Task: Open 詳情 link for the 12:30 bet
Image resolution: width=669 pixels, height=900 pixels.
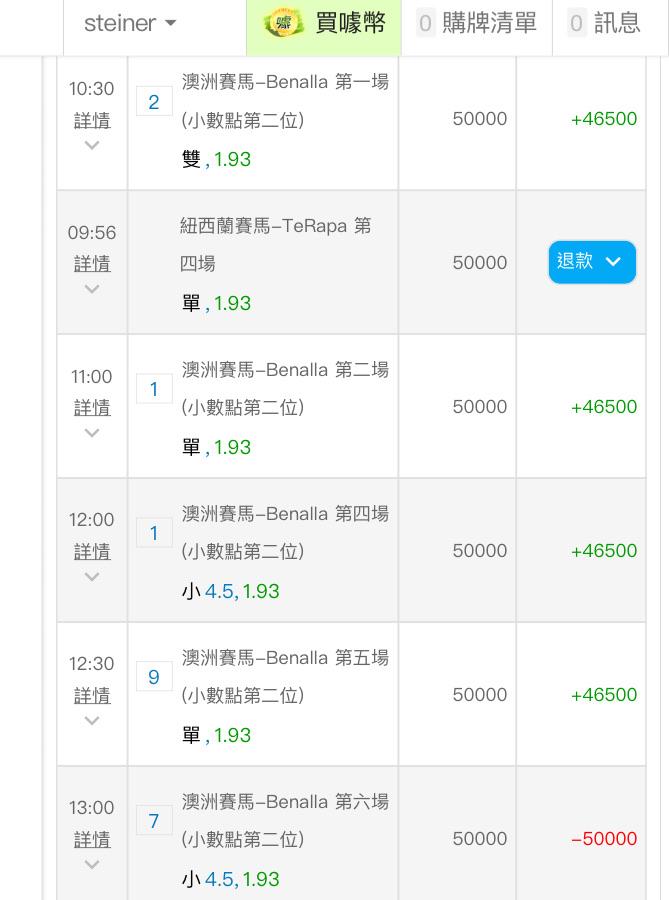Action: click(x=92, y=696)
